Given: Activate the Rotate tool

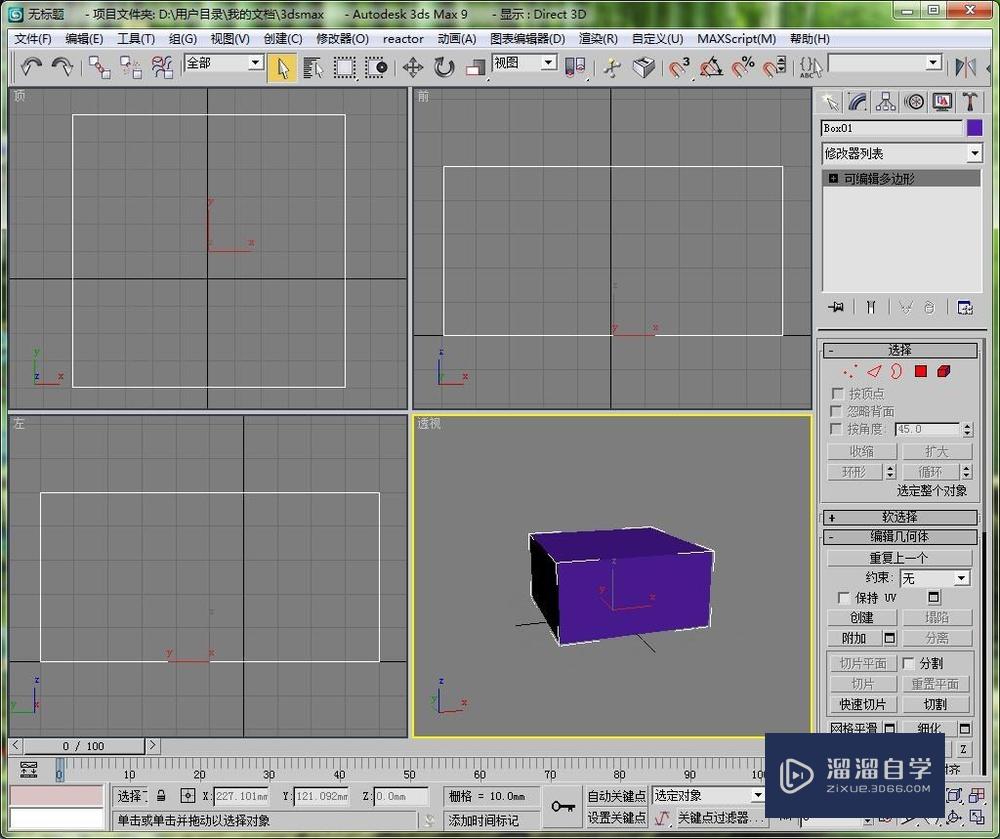Looking at the screenshot, I should [444, 67].
